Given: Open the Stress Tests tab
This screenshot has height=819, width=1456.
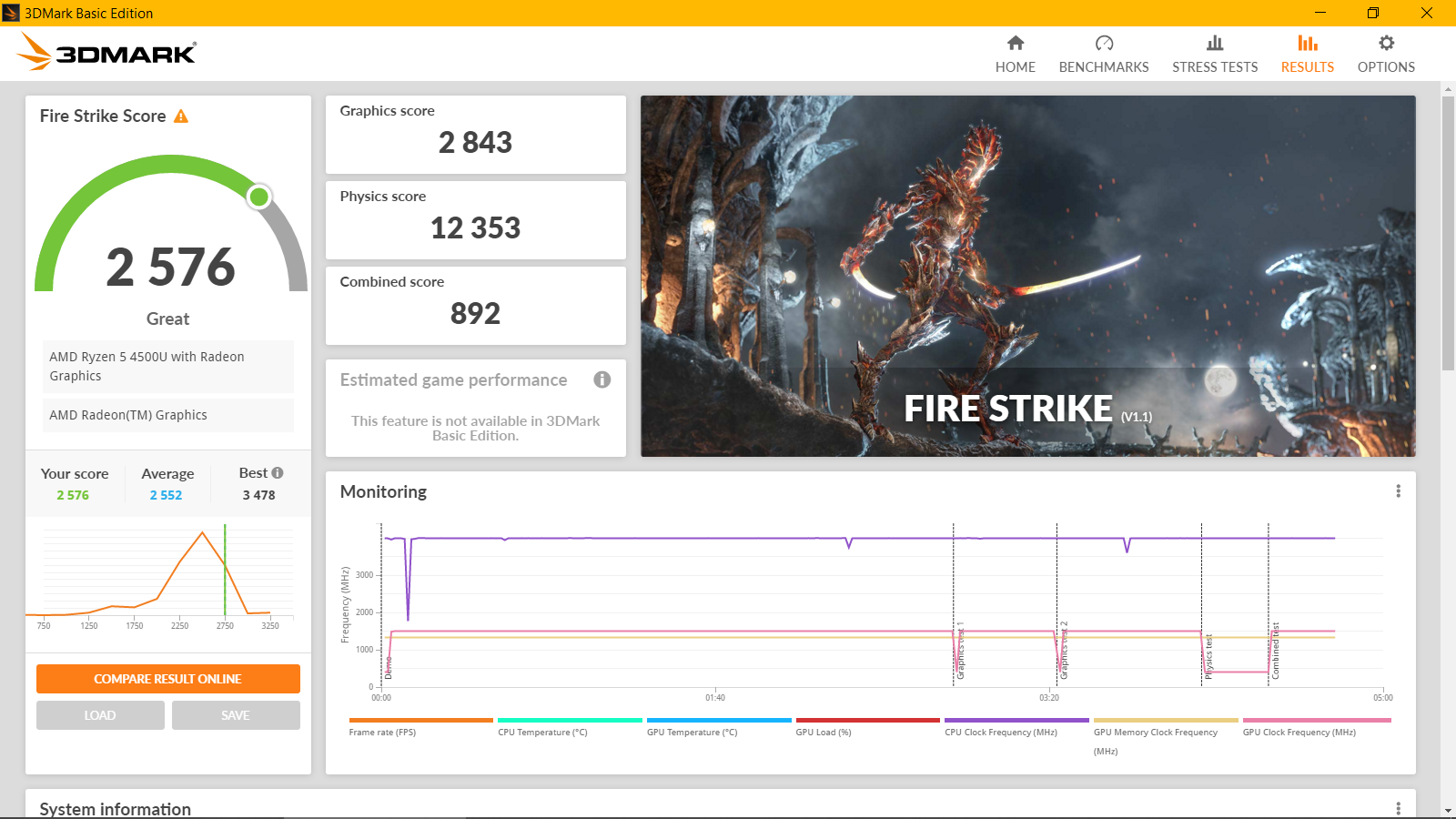Looking at the screenshot, I should coord(1215,55).
